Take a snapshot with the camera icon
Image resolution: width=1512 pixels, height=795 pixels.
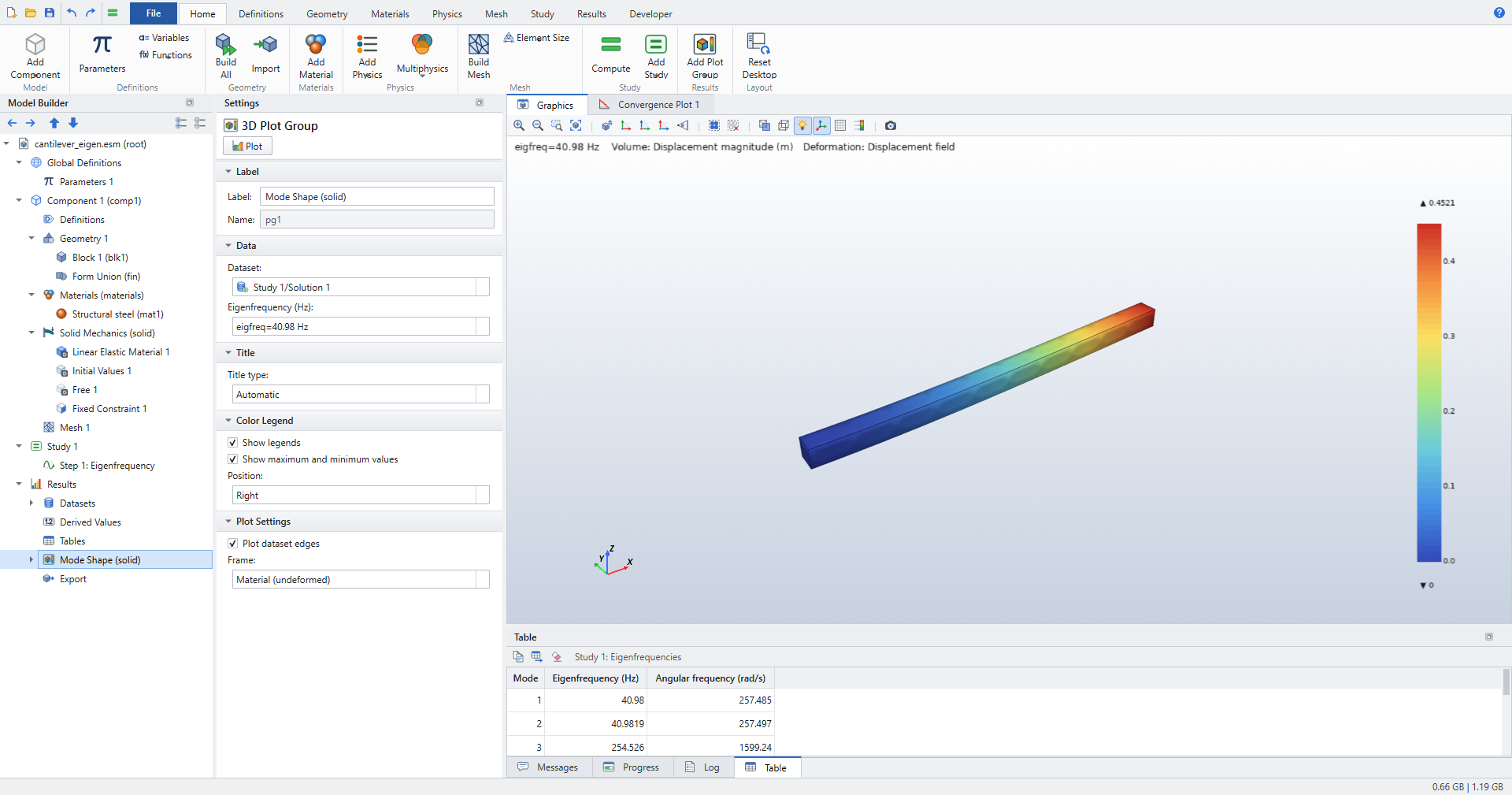(891, 125)
